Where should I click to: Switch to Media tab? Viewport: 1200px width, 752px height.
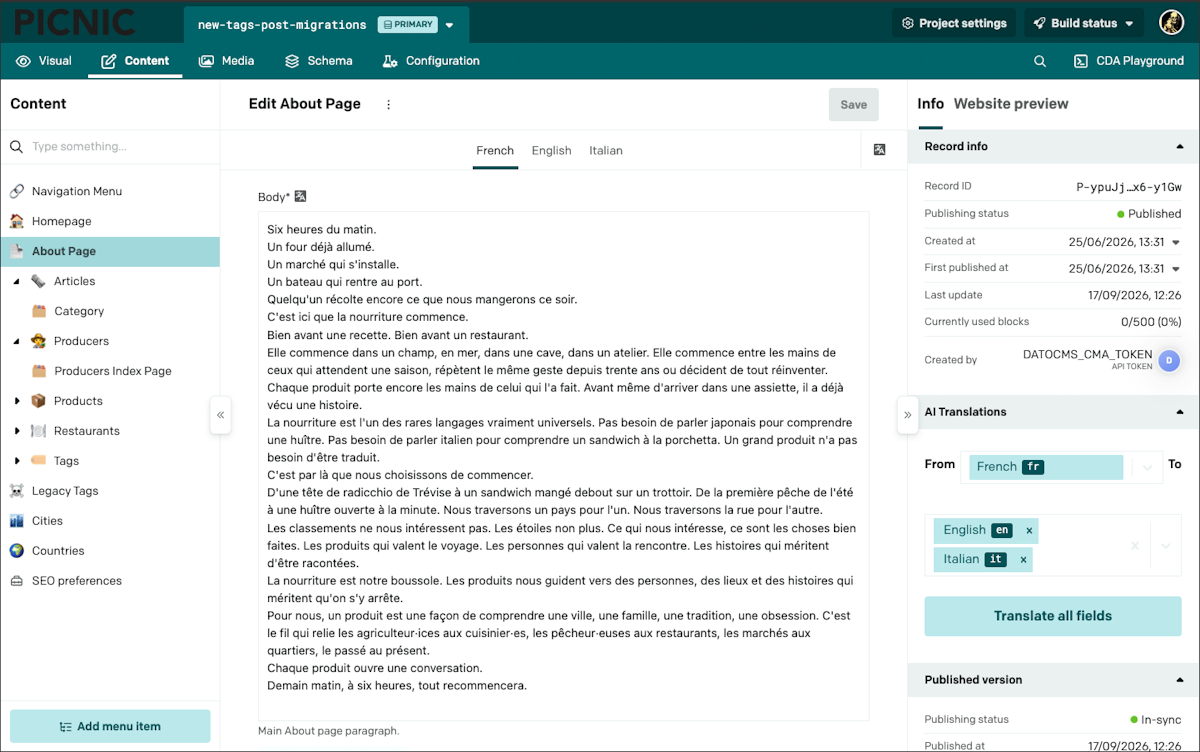click(x=227, y=61)
